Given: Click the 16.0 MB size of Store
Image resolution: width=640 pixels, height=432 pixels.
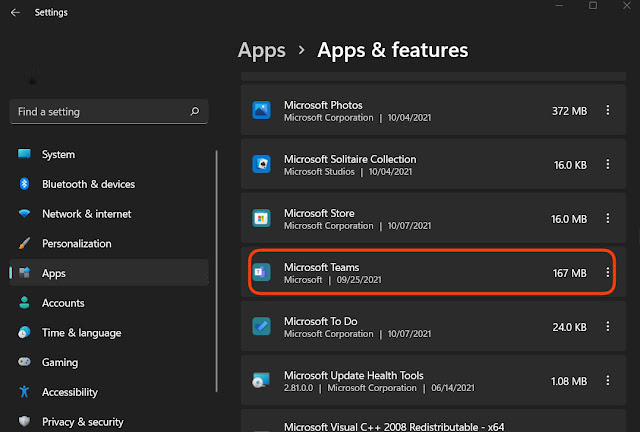Looking at the screenshot, I should tap(569, 219).
